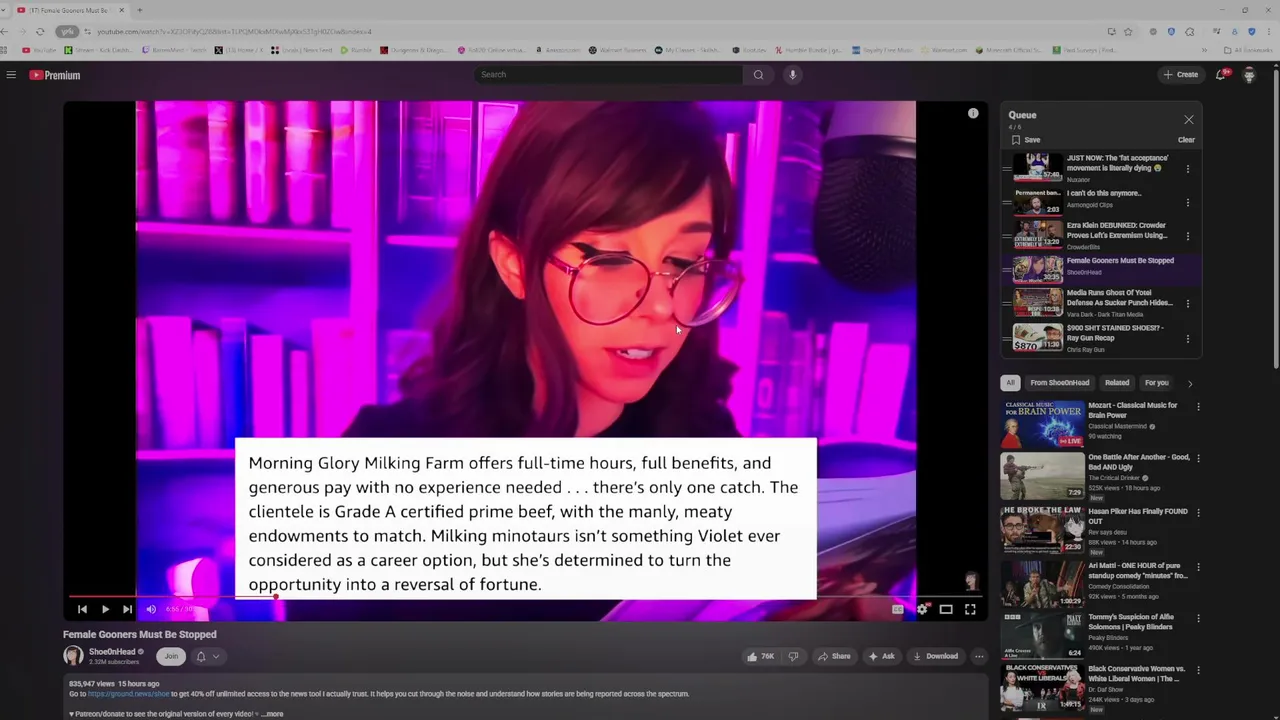Viewport: 1280px width, 720px height.
Task: Open the ground.news/shoe link in description
Action: click(128, 694)
